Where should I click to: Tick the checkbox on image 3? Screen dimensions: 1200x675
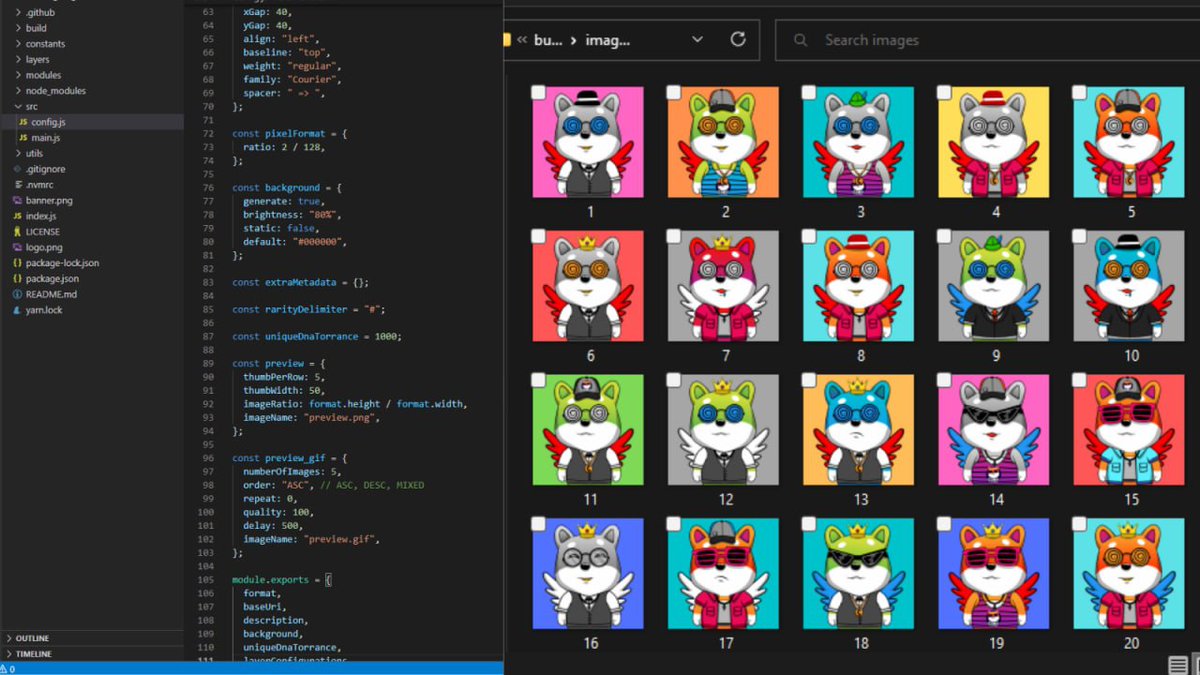[809, 92]
